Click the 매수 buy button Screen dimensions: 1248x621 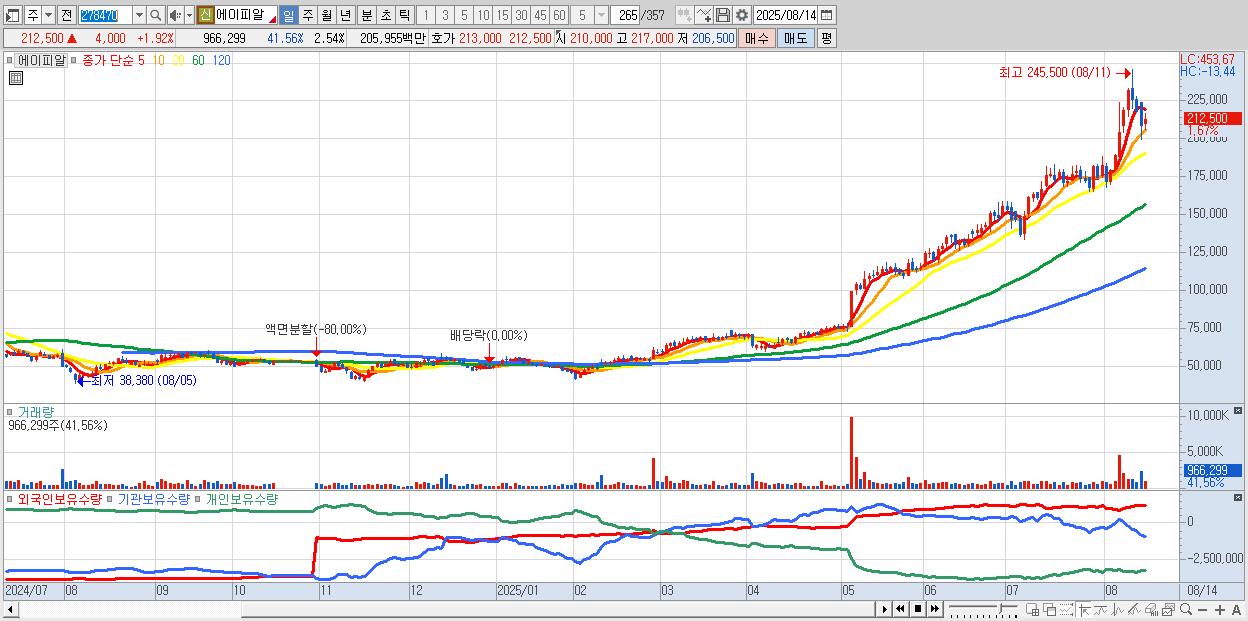[x=757, y=38]
